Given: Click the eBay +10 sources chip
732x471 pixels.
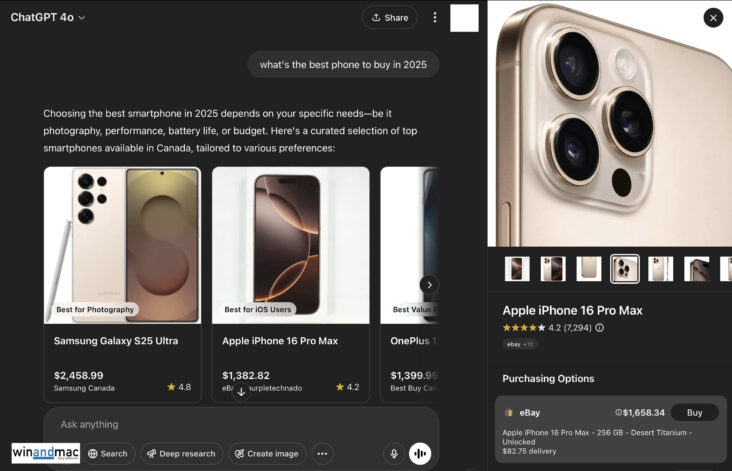Looking at the screenshot, I should (x=520, y=344).
